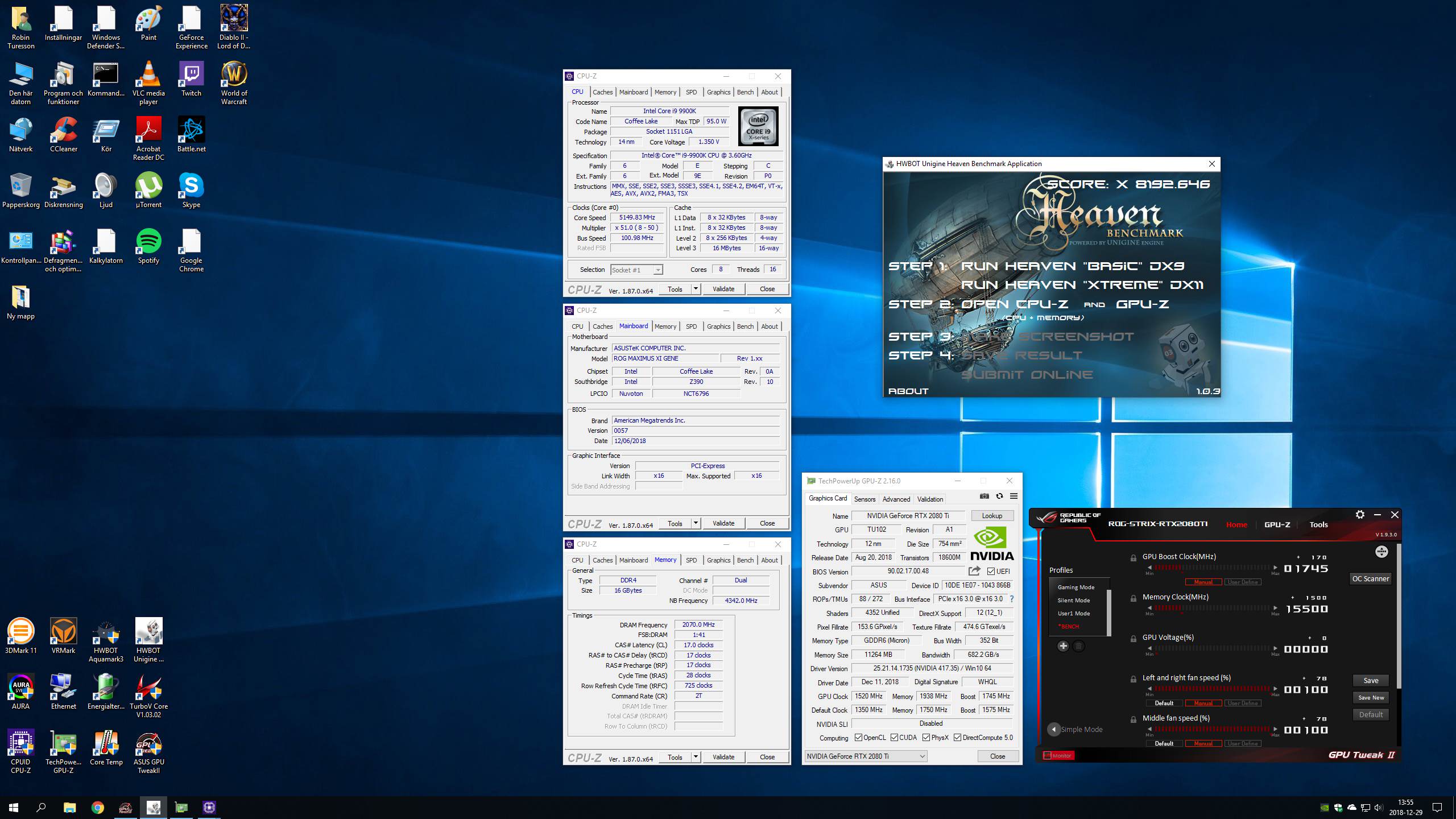Click the GPU-Z refresh icon
The width and height of the screenshot is (1456, 819).
pyautogui.click(x=999, y=496)
